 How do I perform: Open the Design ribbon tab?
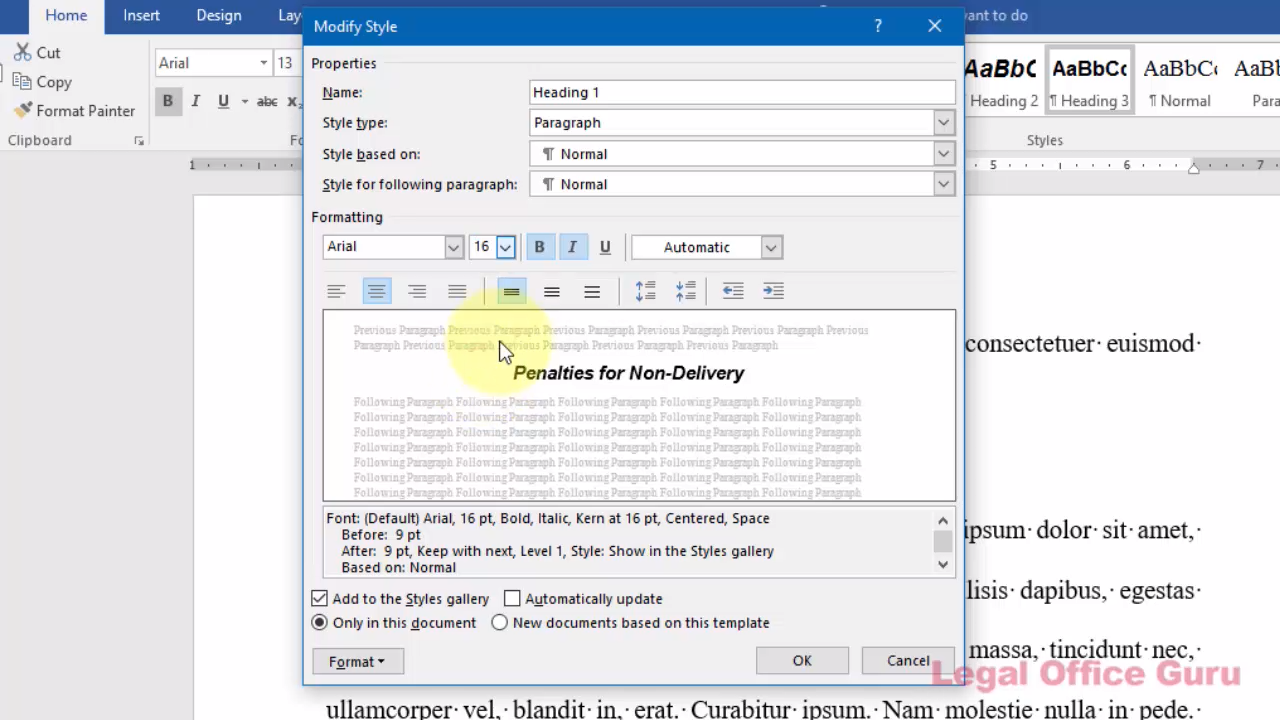pyautogui.click(x=218, y=15)
